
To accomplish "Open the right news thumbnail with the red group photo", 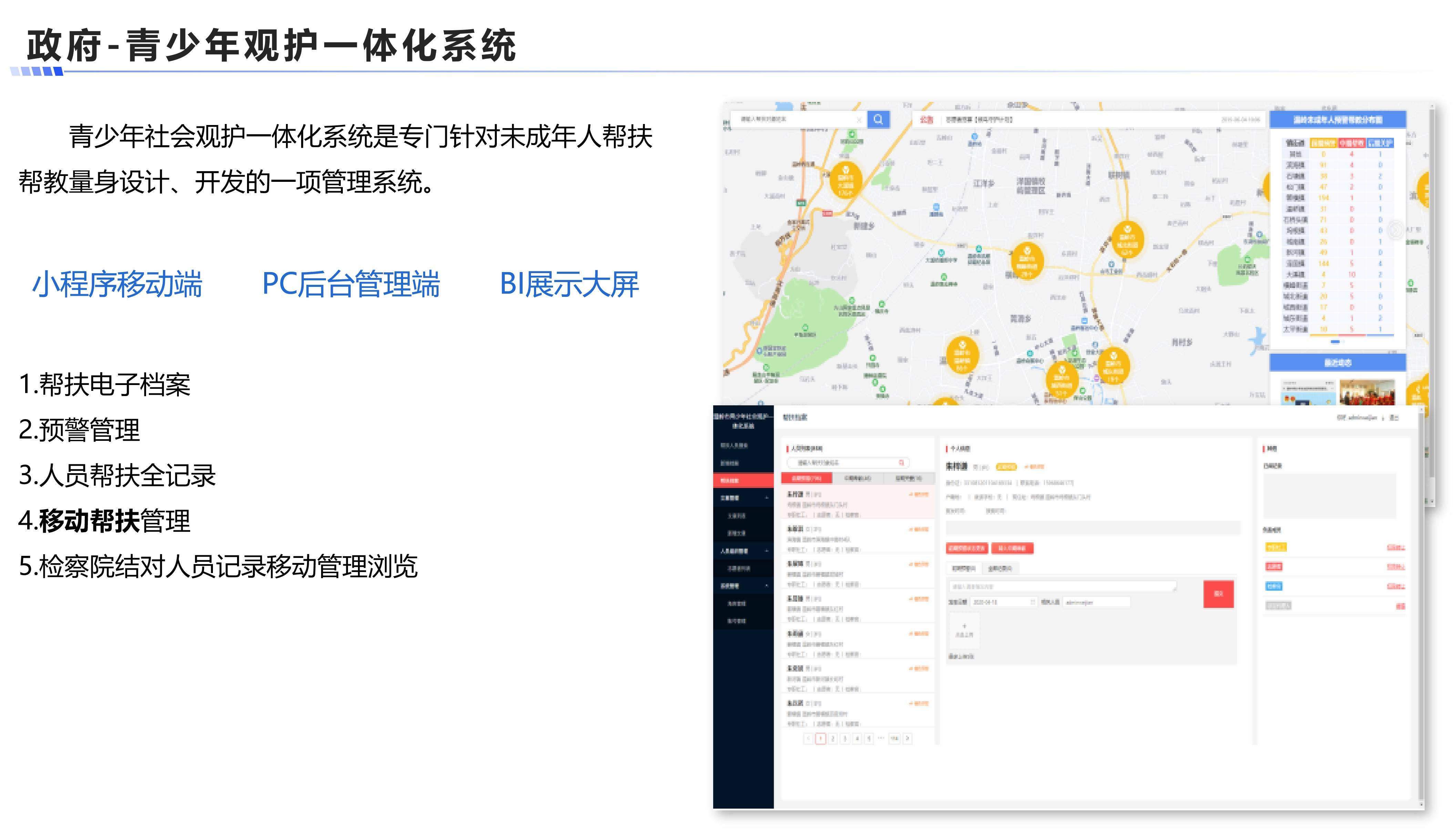I will 1367,393.
